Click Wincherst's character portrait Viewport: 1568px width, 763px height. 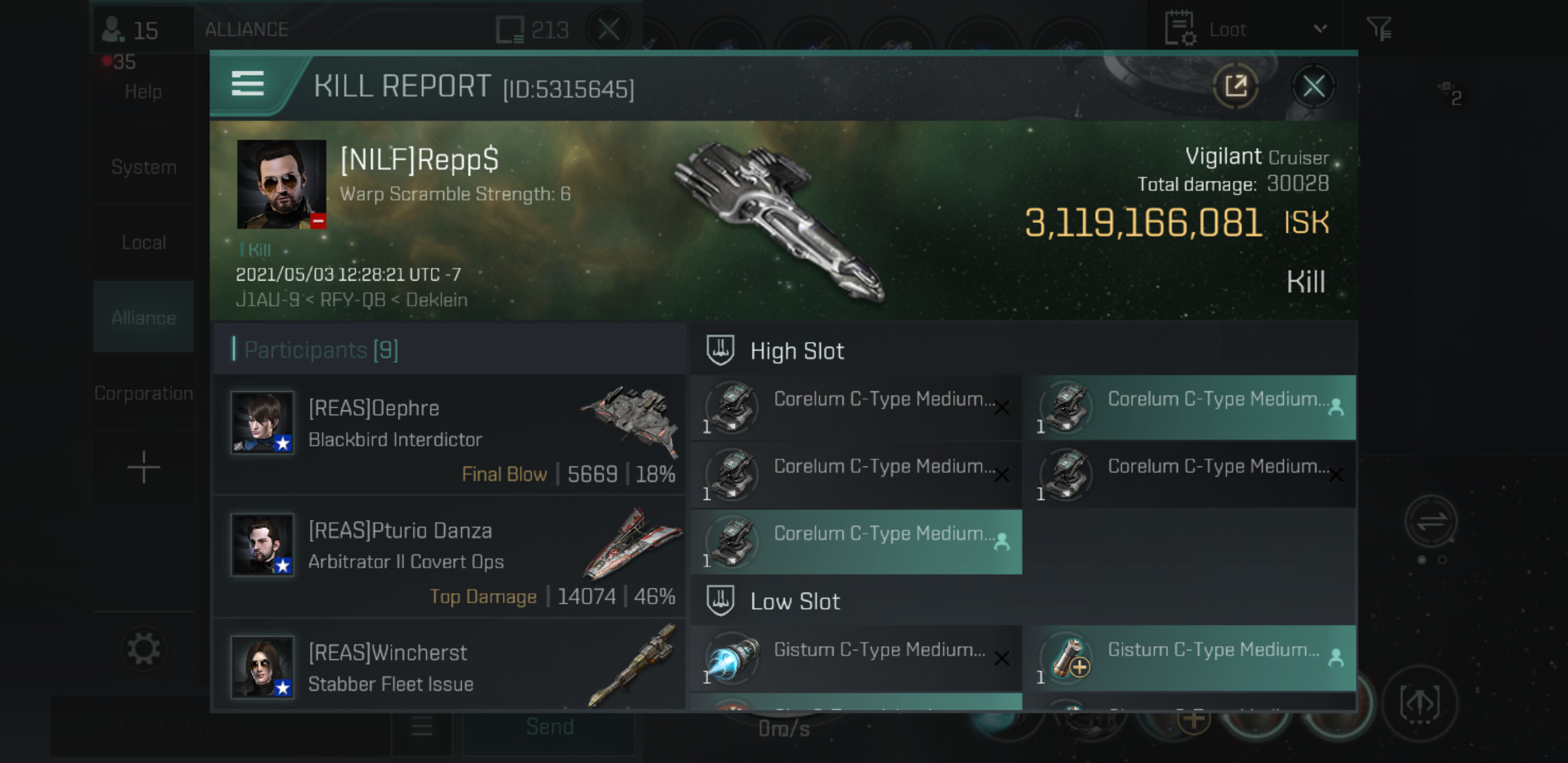click(x=262, y=666)
